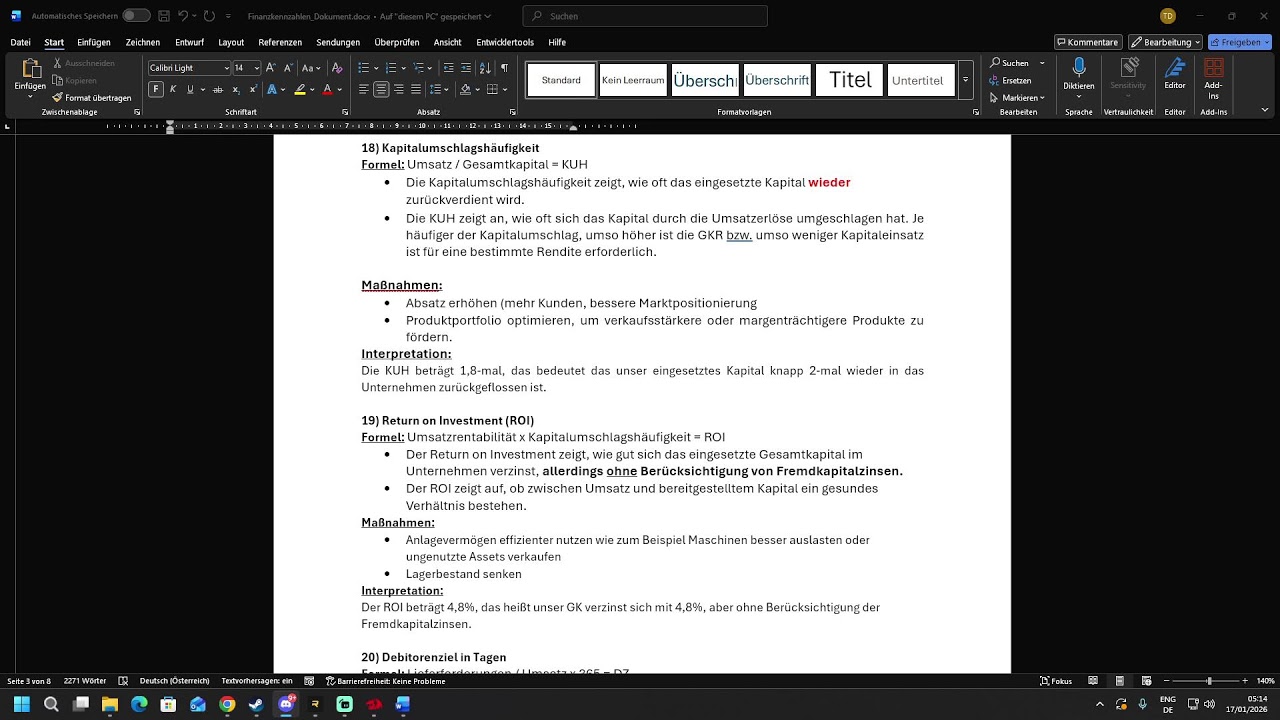The image size is (1280, 720).
Task: Open the Editor pane
Action: (x=1175, y=75)
